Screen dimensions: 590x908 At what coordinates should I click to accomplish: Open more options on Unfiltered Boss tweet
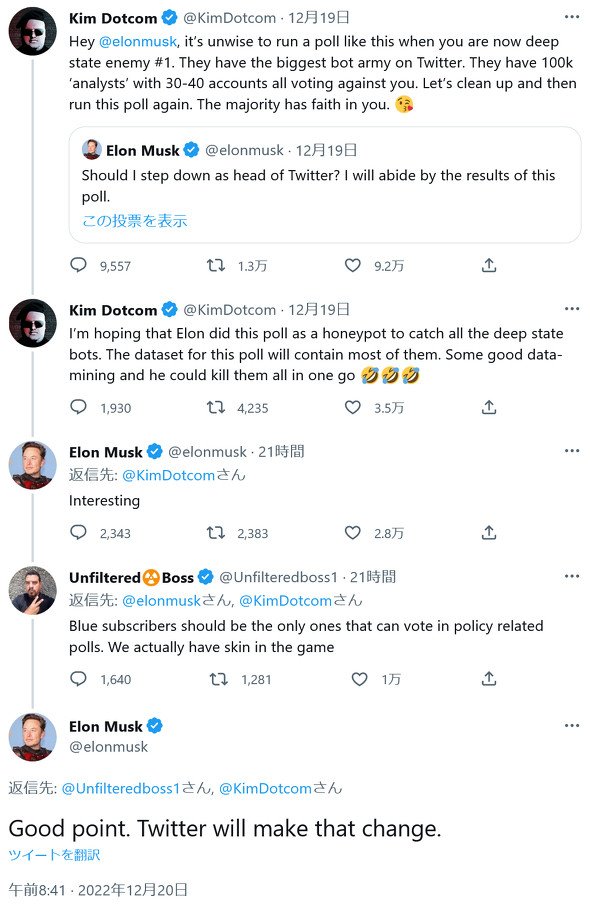coord(571,576)
